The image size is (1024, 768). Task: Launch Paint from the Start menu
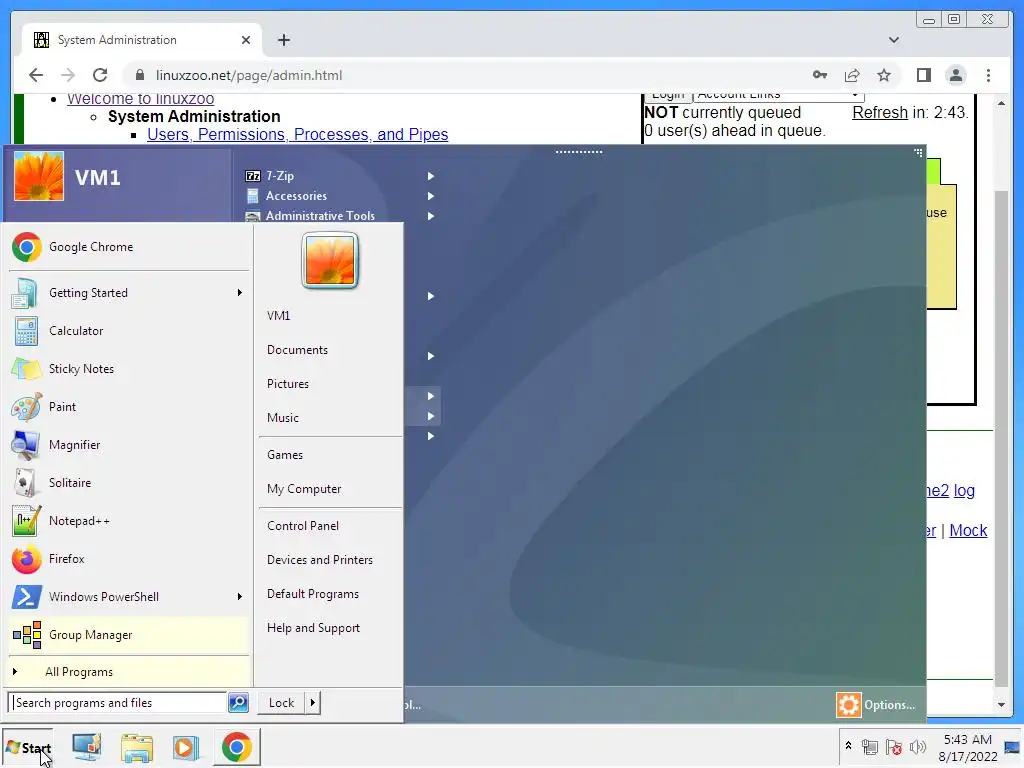[x=129, y=406]
